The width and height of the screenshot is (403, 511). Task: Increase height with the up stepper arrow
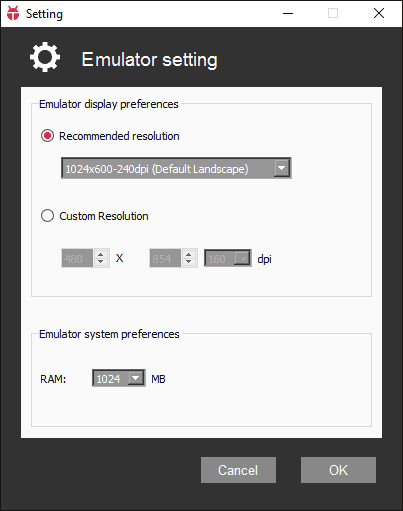click(189, 254)
